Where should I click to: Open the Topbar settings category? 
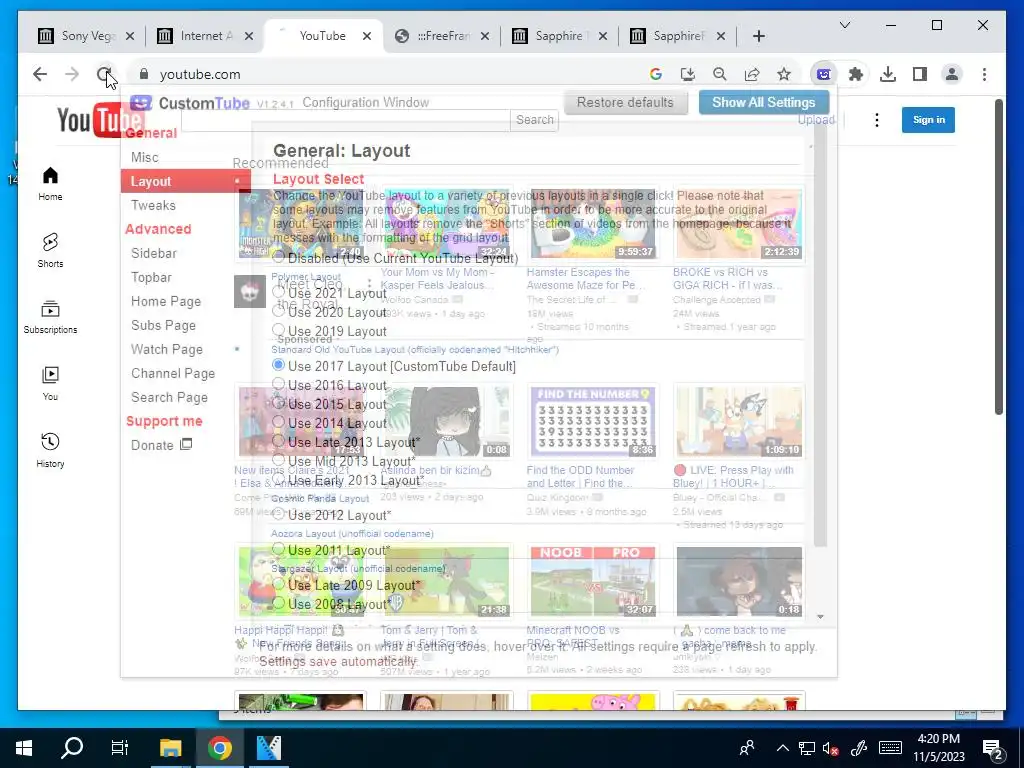pos(151,278)
